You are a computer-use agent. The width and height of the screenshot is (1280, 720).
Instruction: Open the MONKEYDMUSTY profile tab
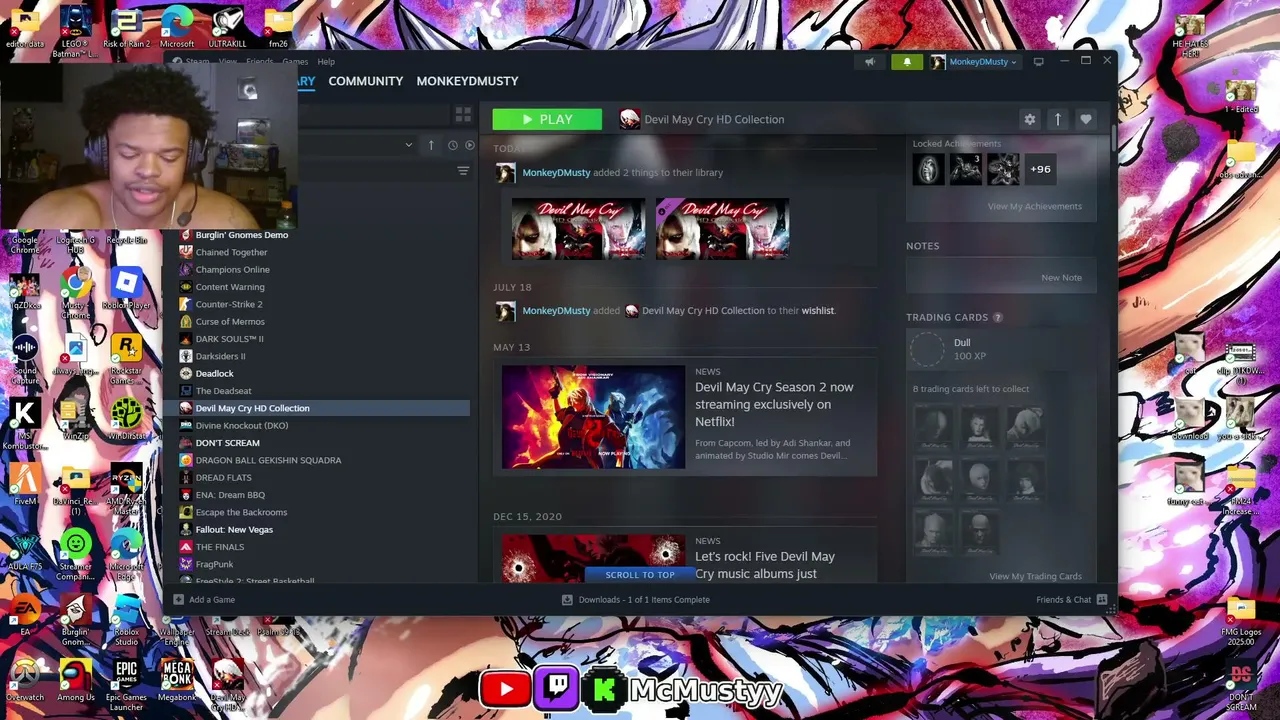[x=467, y=81]
